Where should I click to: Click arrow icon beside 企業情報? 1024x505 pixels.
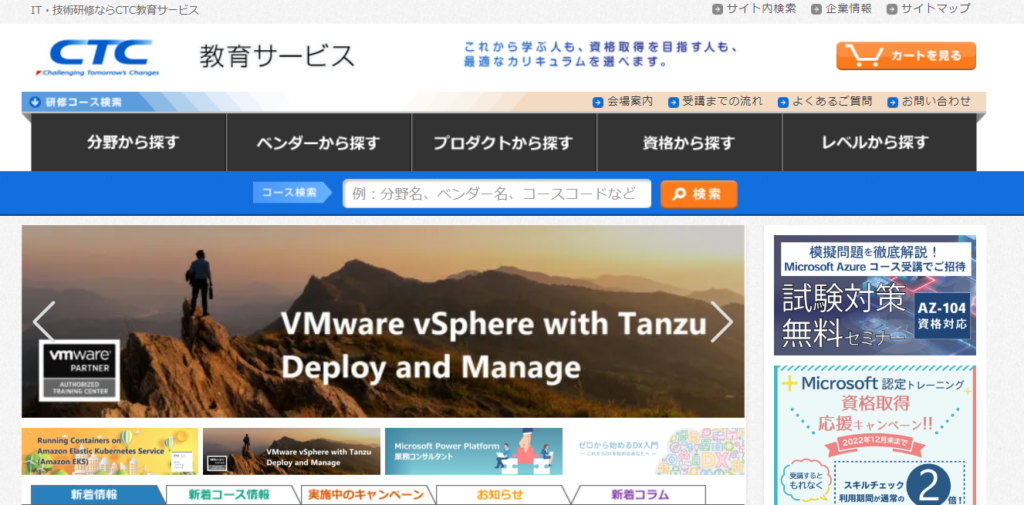pos(816,9)
